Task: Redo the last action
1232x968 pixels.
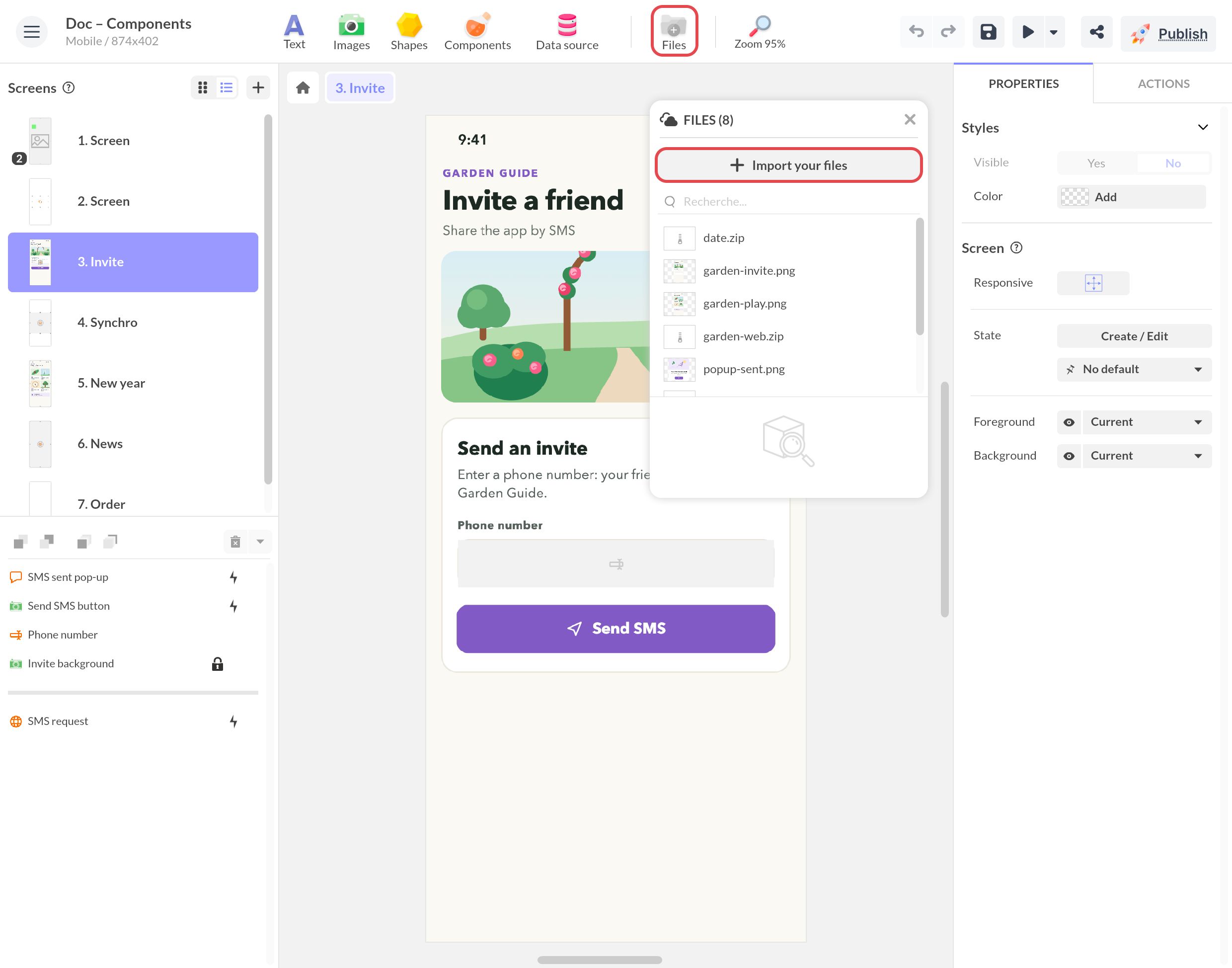Action: (x=948, y=32)
